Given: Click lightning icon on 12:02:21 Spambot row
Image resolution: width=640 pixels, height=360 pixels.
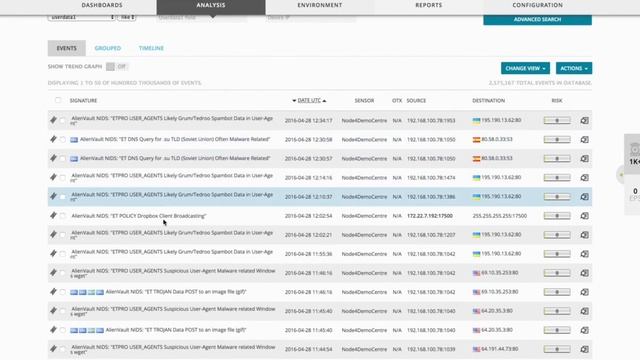Looking at the screenshot, I should click(53, 234).
